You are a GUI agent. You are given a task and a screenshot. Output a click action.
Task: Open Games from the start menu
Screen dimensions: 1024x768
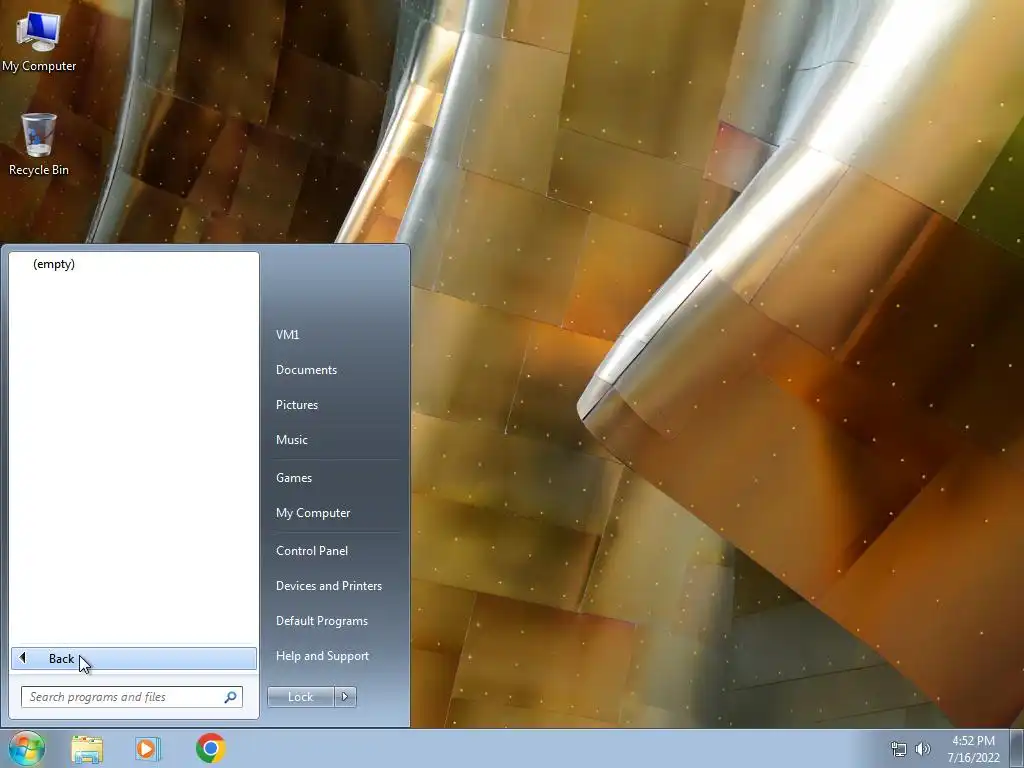tap(294, 478)
